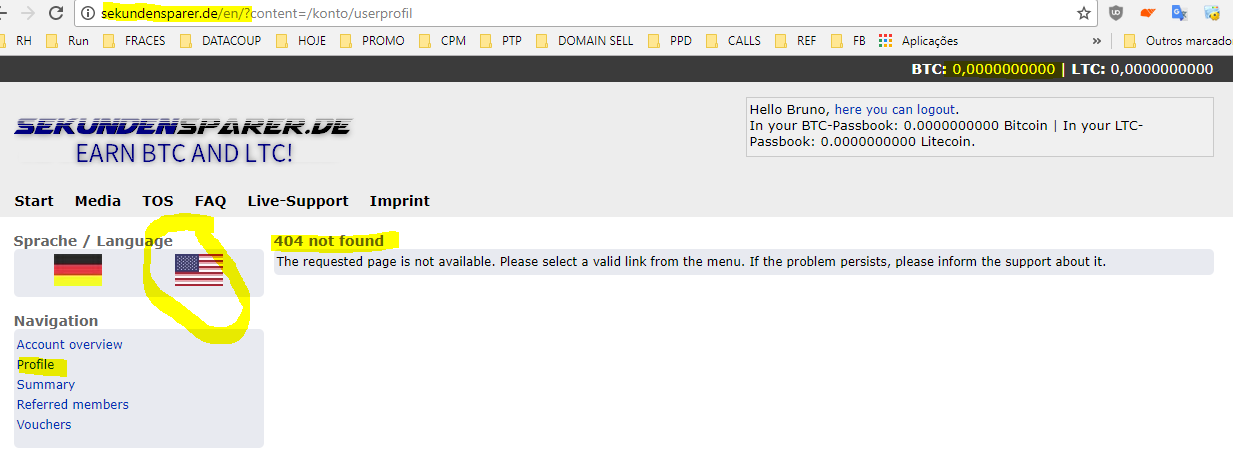This screenshot has width=1233, height=451.
Task: Click the rightmost extension icon
Action: pos(1212,14)
